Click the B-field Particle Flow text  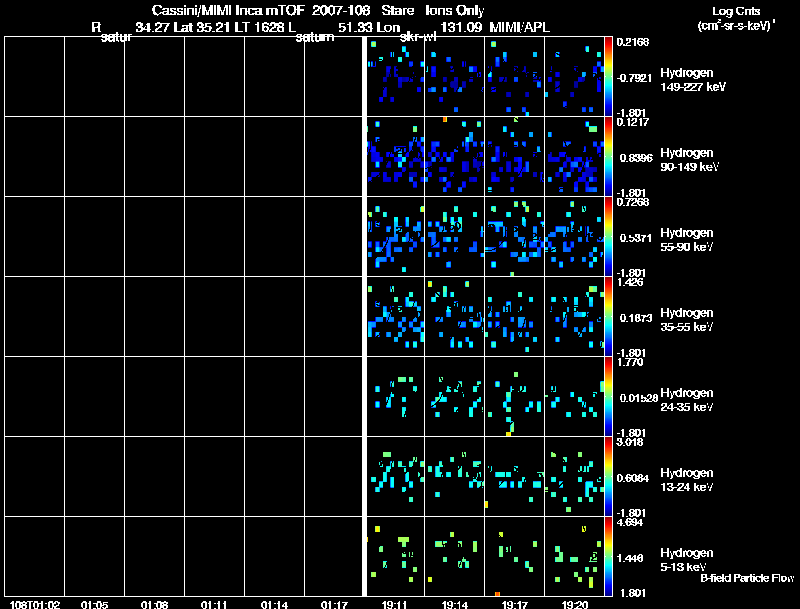point(747,578)
